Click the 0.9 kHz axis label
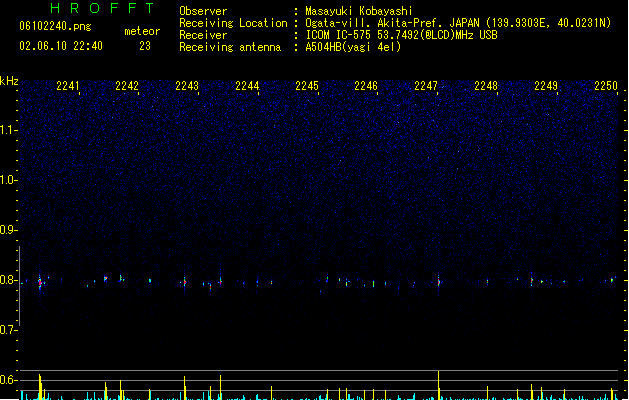 click(8, 230)
